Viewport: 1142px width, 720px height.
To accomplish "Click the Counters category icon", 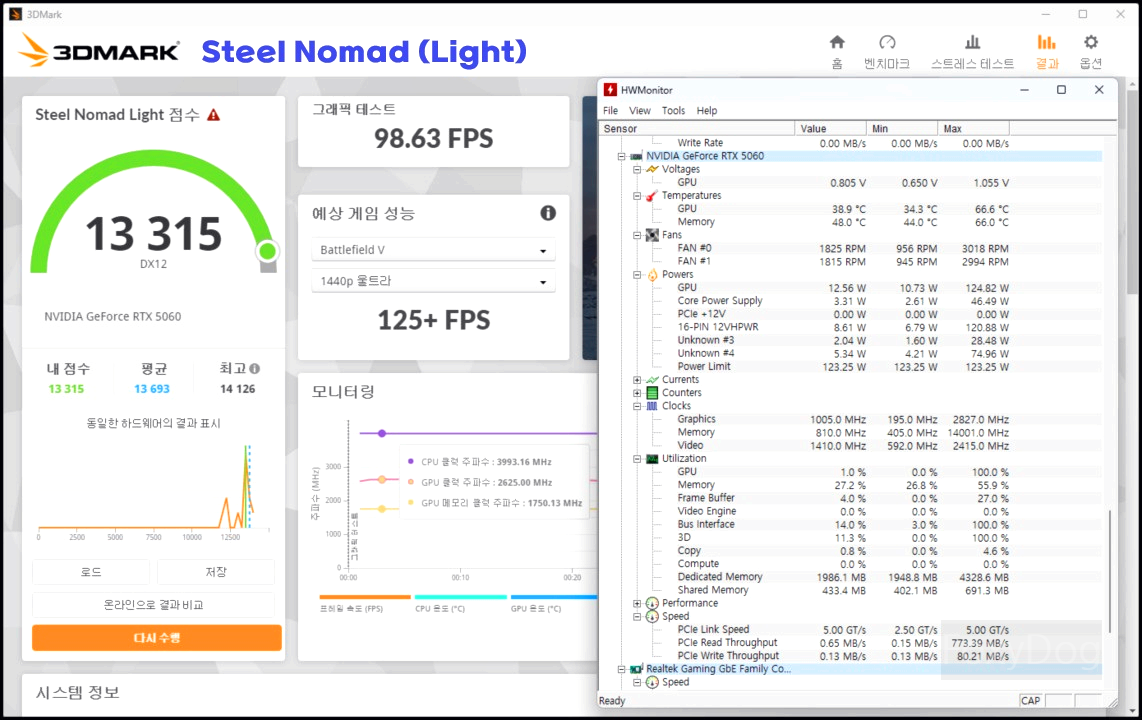I will coord(652,392).
